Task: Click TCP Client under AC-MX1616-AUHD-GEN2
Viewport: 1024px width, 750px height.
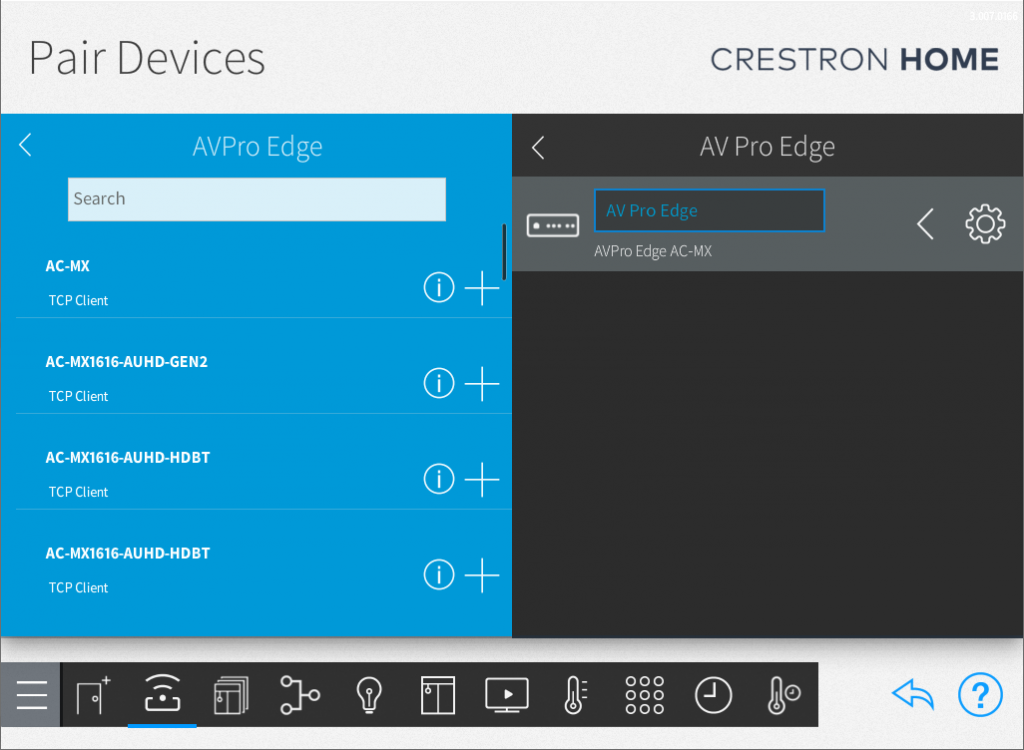Action: 78,396
